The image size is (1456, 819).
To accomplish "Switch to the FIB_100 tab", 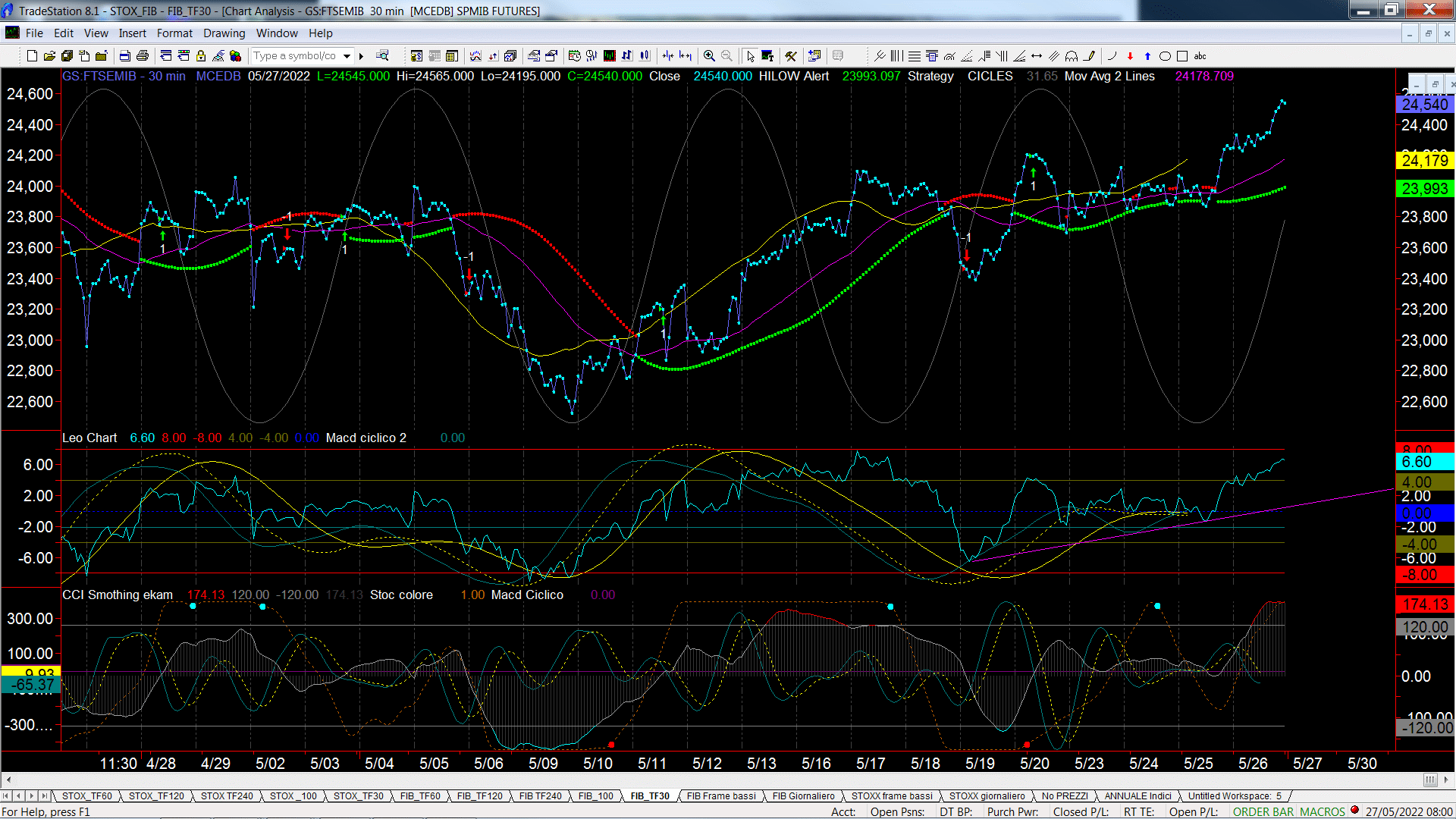I will coord(595,795).
